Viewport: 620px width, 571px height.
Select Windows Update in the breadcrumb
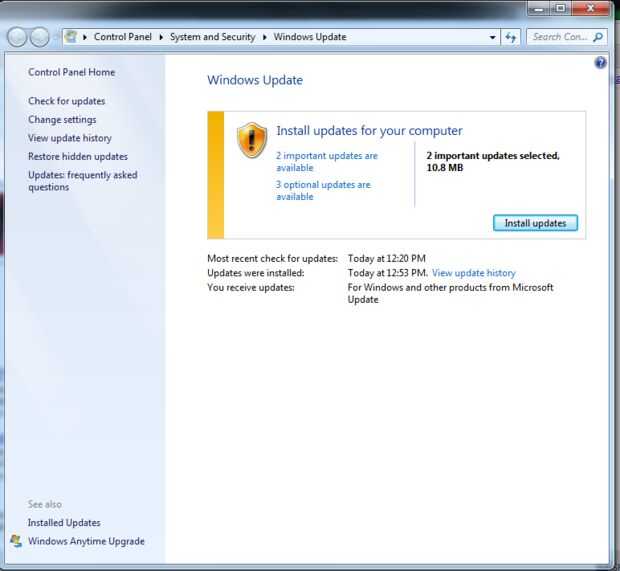pos(310,37)
